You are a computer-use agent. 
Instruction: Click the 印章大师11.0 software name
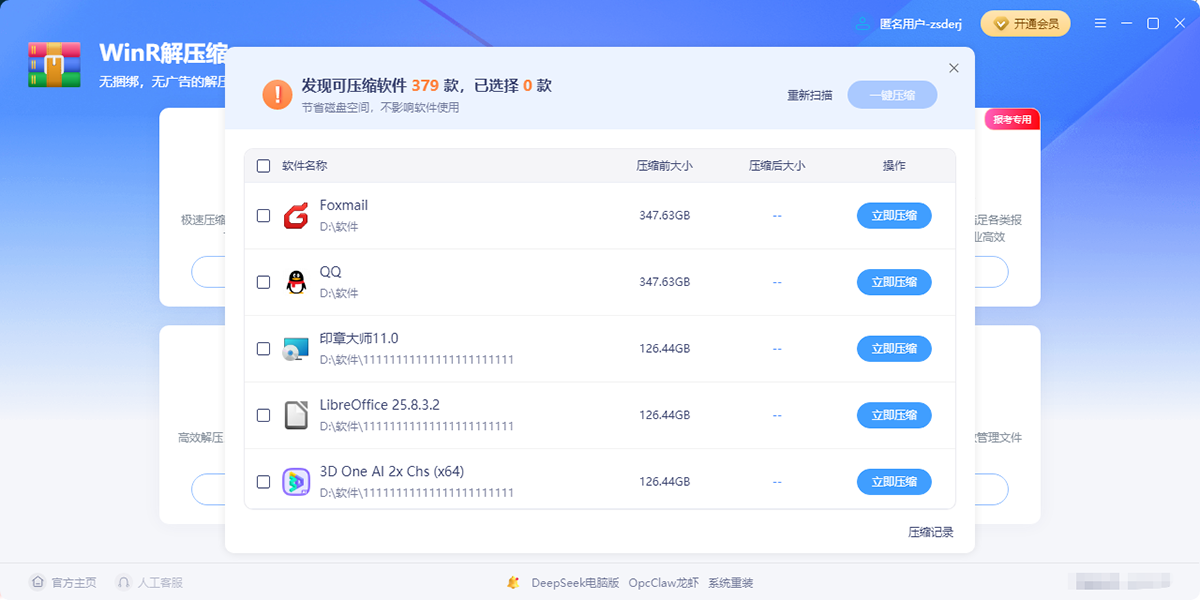coord(359,338)
